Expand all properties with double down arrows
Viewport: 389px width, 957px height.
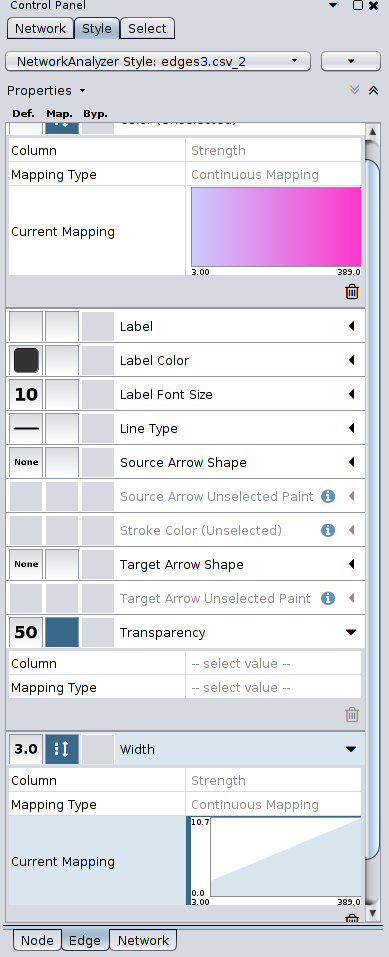tap(354, 90)
